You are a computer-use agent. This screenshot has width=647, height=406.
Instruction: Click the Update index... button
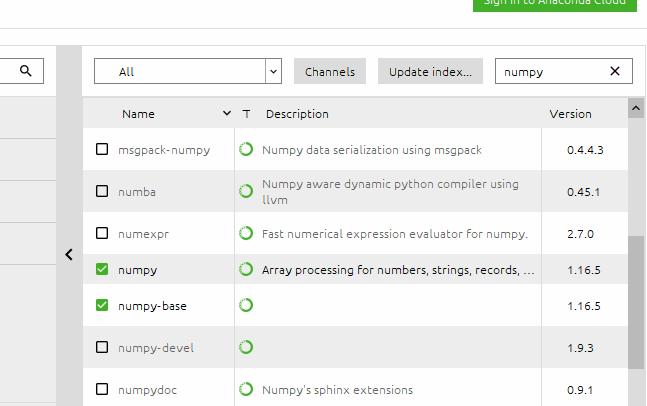click(x=430, y=71)
